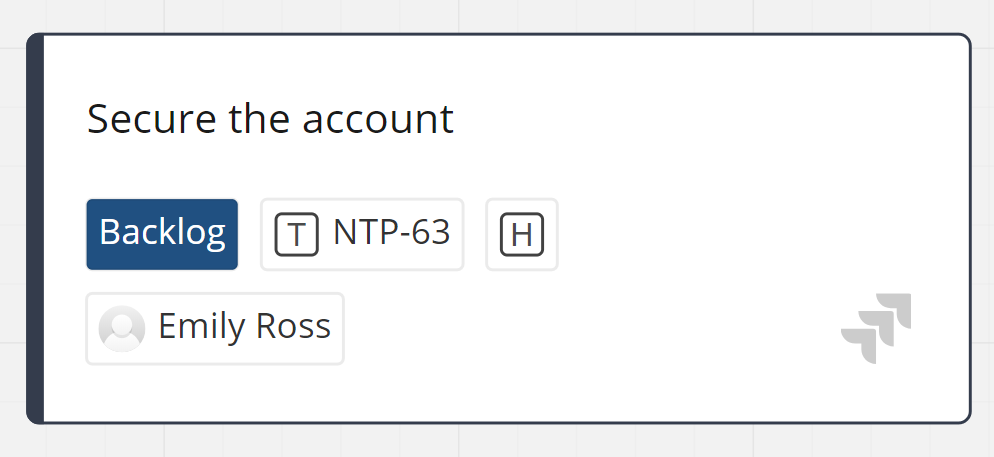Open the Backlog status badge
Viewport: 994px width, 457px height.
(162, 234)
